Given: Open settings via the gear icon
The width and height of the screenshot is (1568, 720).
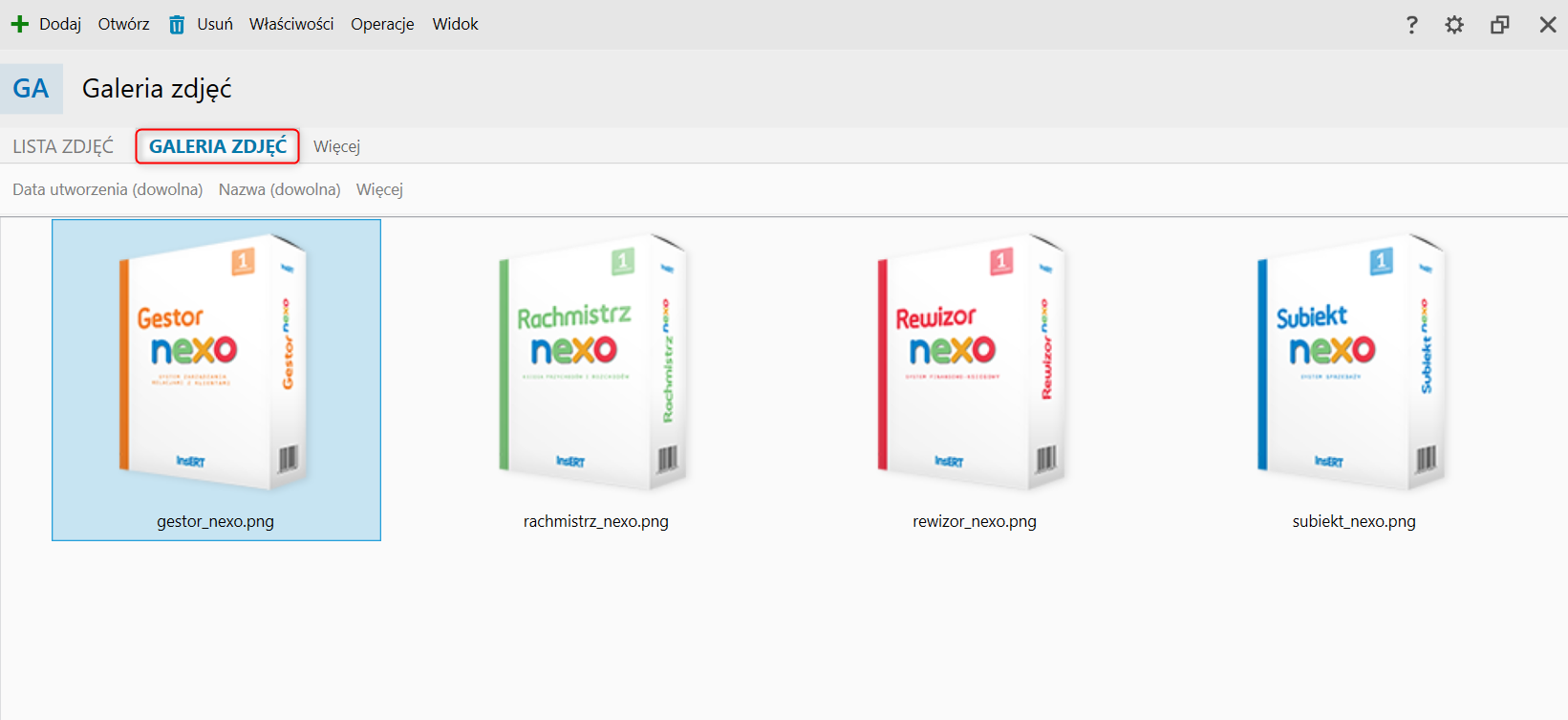Looking at the screenshot, I should coord(1454,25).
